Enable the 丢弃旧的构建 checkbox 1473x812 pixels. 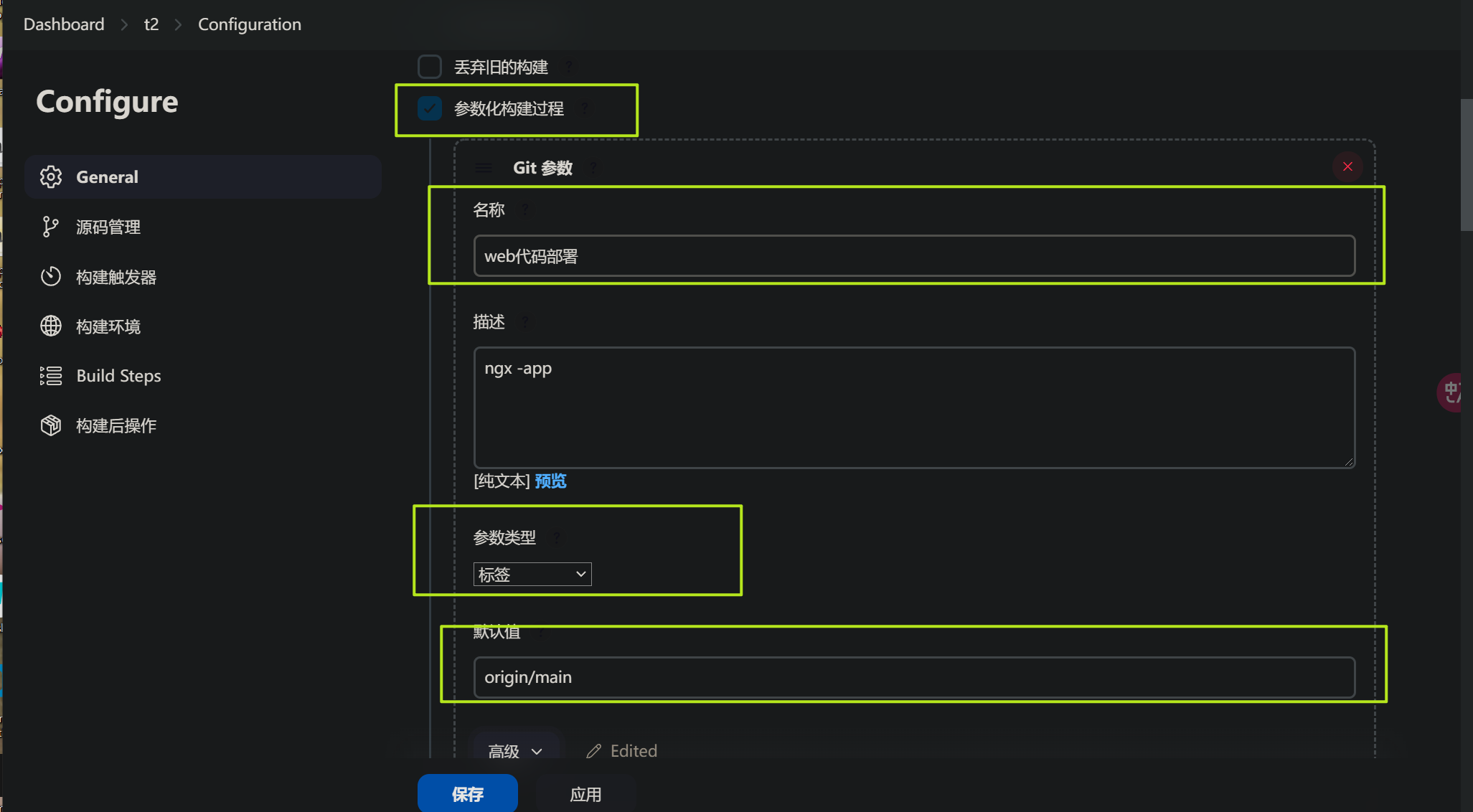coord(429,67)
